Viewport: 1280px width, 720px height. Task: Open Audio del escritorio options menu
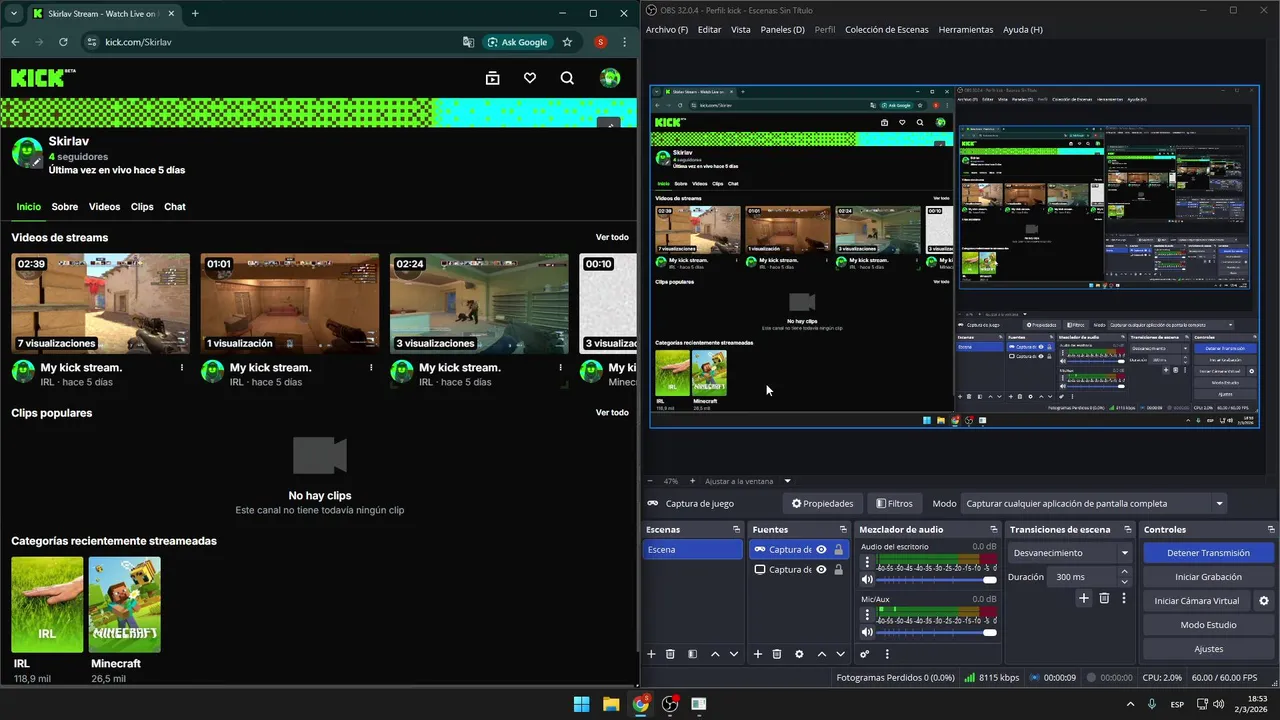click(867, 562)
